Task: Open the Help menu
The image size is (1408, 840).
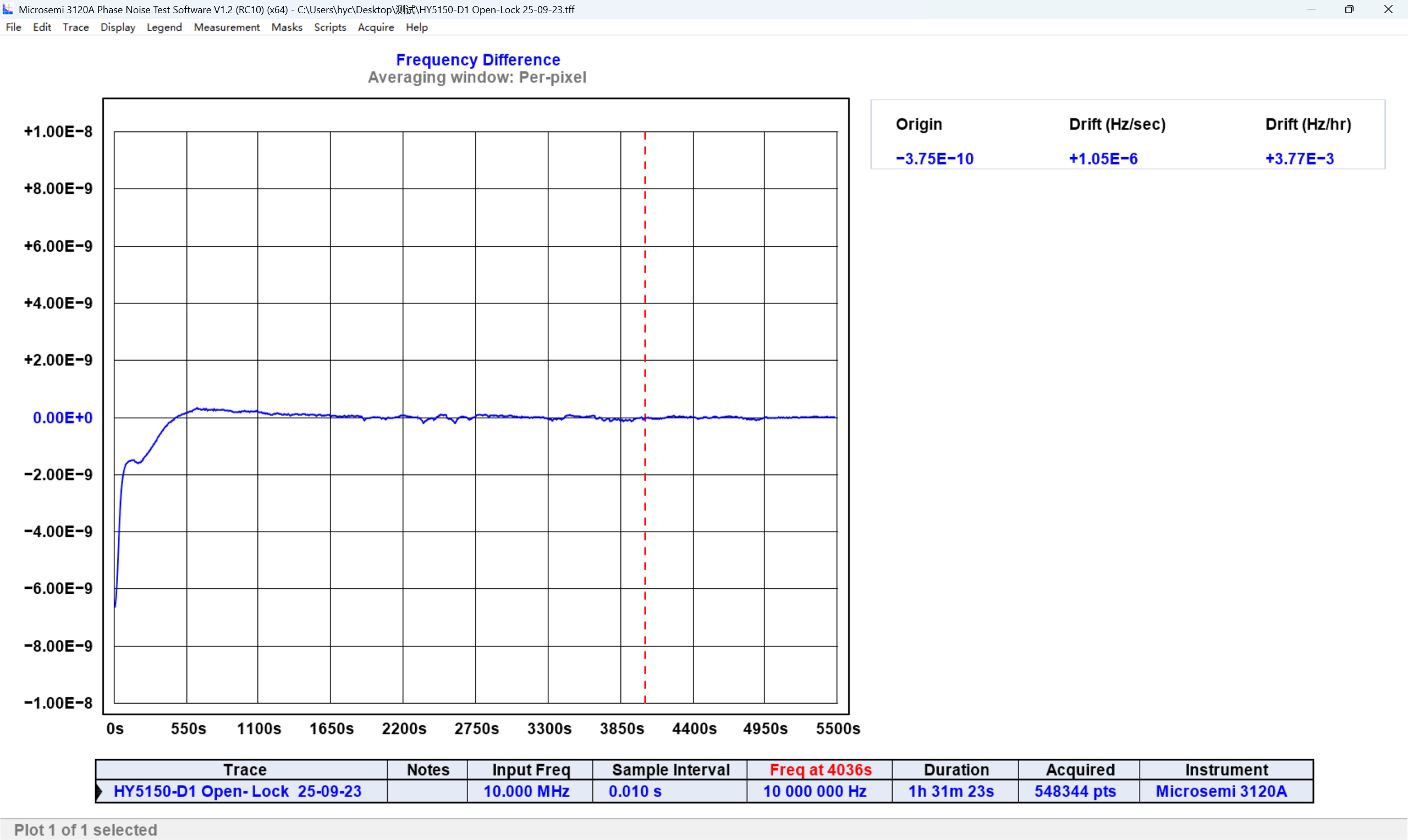Action: (x=417, y=27)
